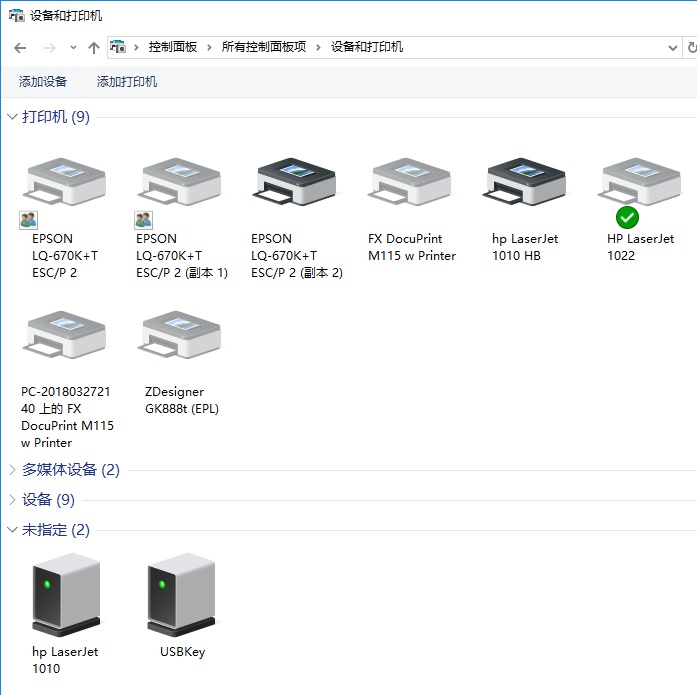This screenshot has height=695, width=700.
Task: Expand the 设备 (9) section
Action: (x=12, y=500)
